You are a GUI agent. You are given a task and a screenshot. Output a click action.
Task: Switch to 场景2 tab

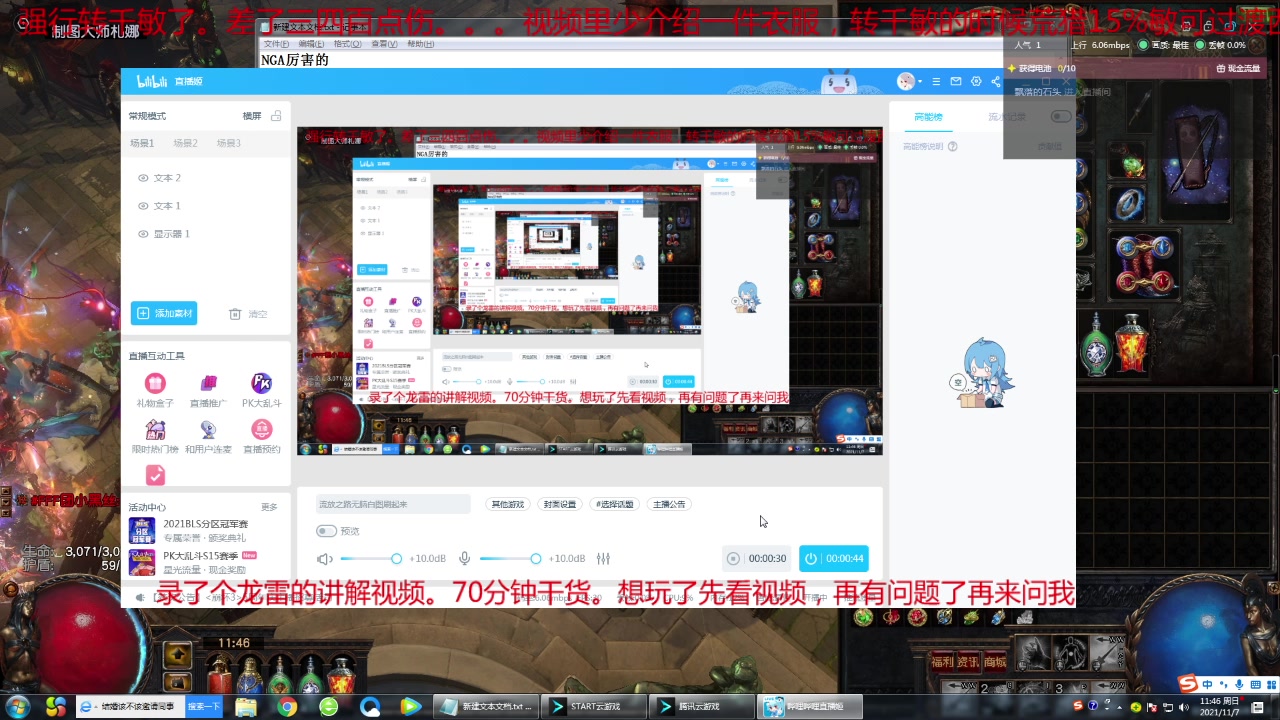185,143
